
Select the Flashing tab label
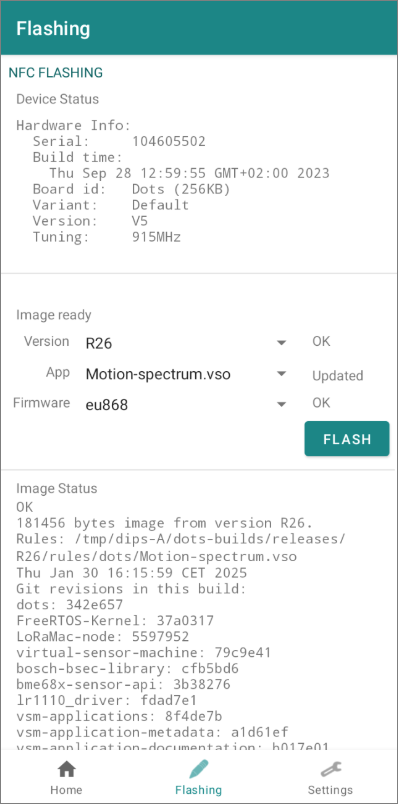point(198,789)
